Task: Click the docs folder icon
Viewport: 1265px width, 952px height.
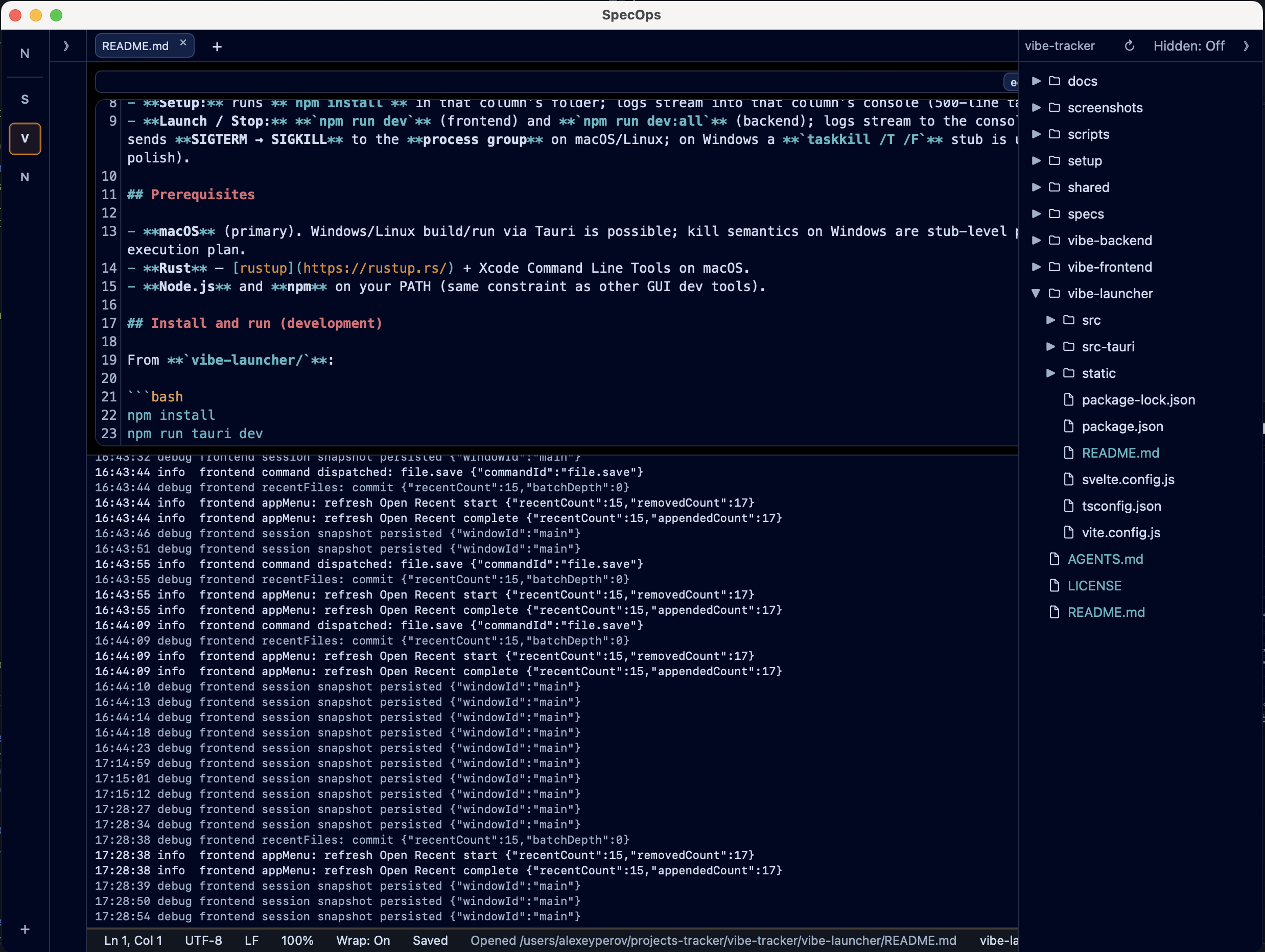Action: pos(1055,81)
